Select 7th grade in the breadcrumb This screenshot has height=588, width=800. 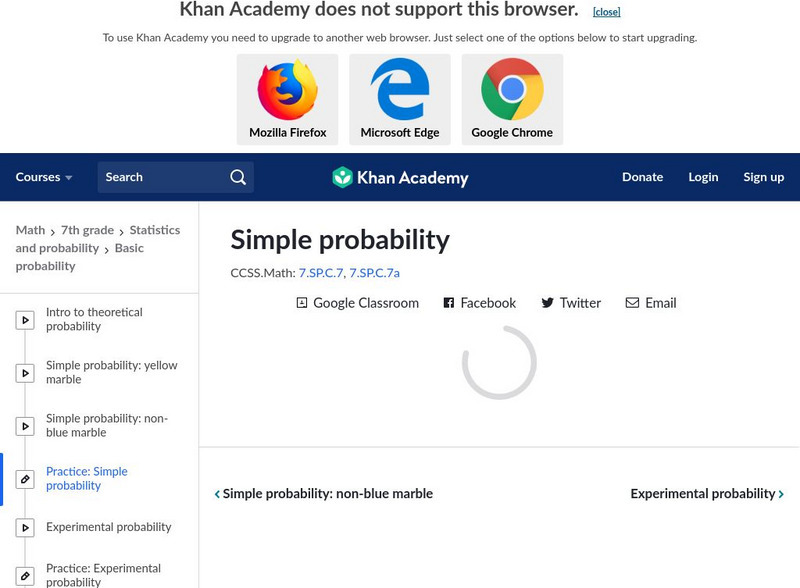tap(87, 230)
